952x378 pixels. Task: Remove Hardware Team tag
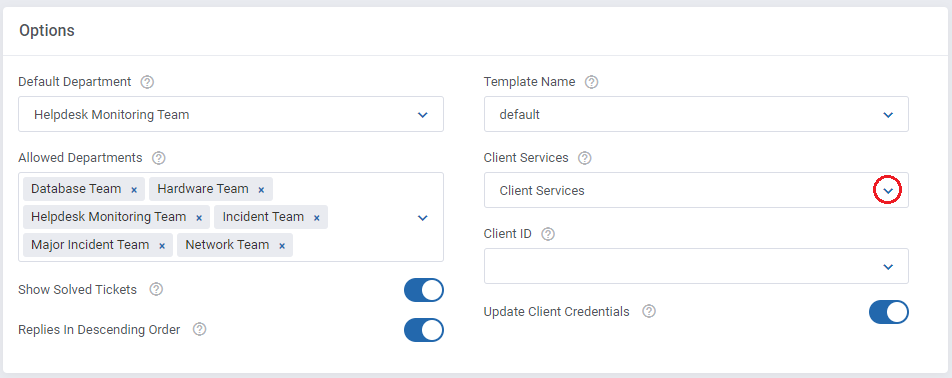click(261, 190)
